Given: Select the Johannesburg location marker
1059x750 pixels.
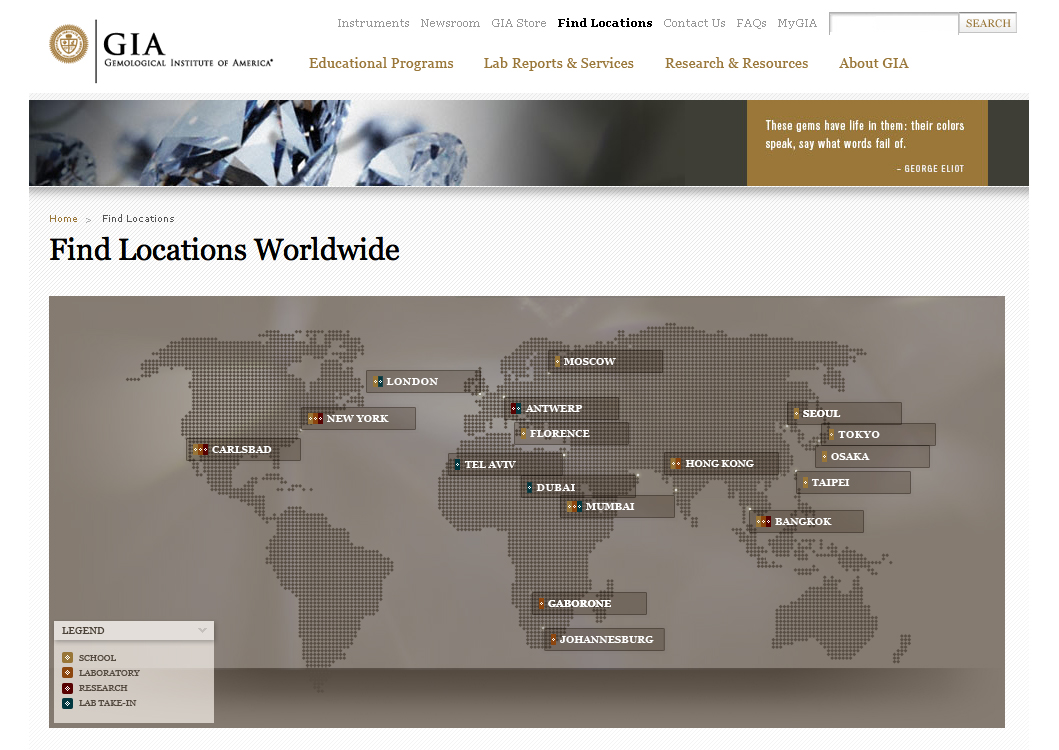Looking at the screenshot, I should (x=604, y=639).
